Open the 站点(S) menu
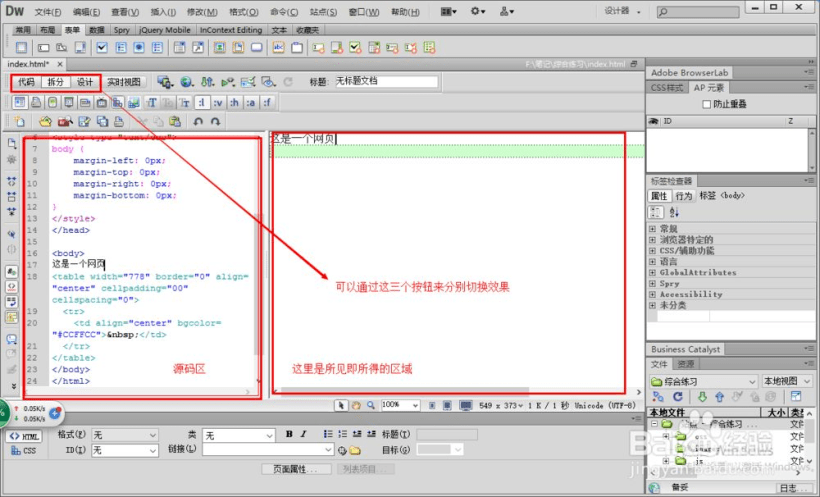 coord(323,12)
